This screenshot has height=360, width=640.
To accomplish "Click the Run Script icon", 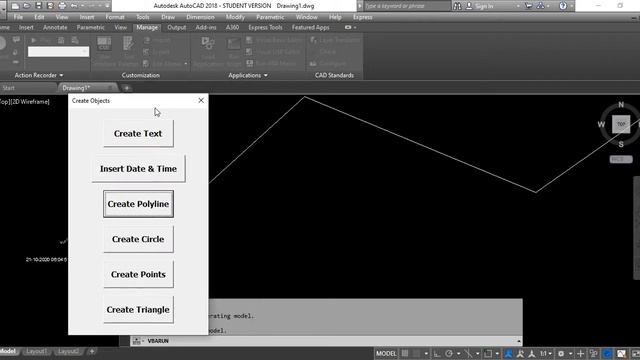I will [x=233, y=44].
